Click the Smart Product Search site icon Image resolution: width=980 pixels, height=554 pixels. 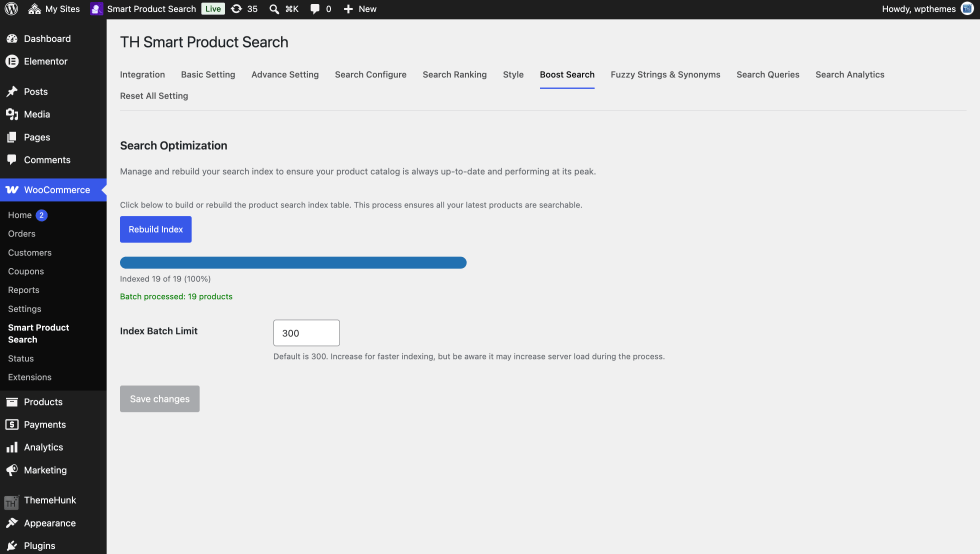pos(96,9)
